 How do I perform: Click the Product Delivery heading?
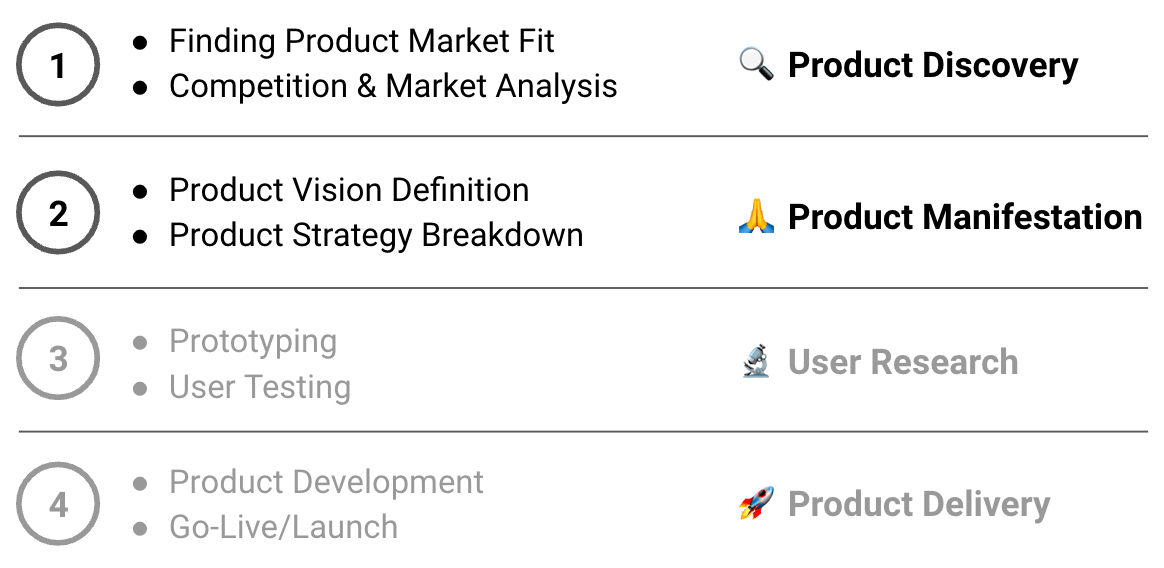(x=918, y=504)
